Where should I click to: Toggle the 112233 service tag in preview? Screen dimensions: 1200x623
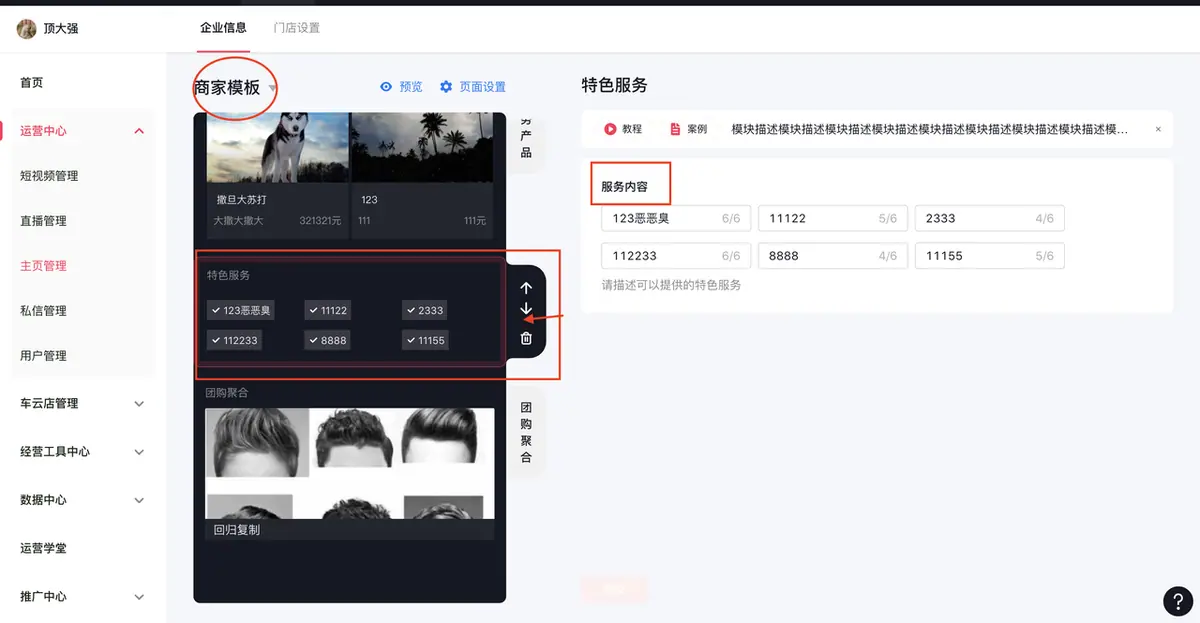[235, 340]
